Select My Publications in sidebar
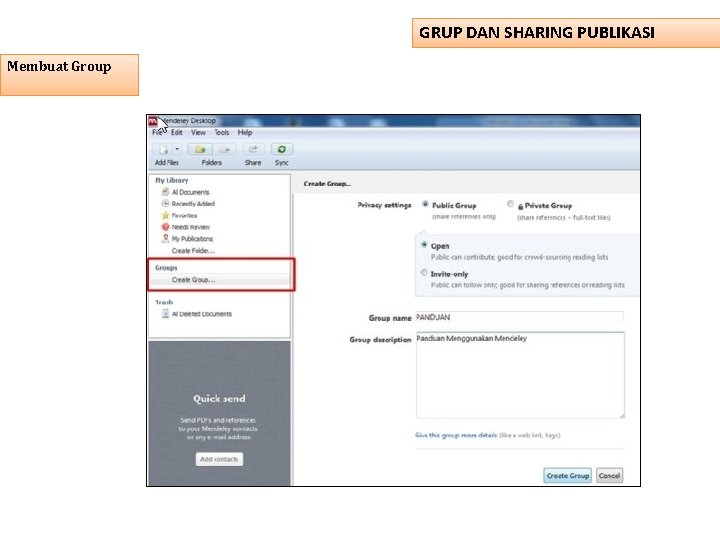 click(x=192, y=239)
